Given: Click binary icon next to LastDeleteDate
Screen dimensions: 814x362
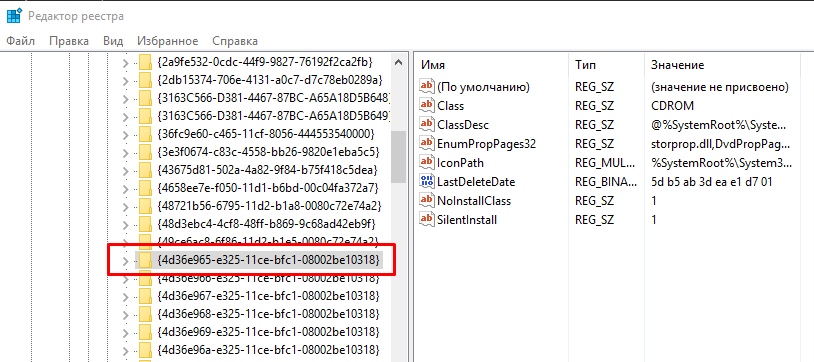Looking at the screenshot, I should pos(427,182).
